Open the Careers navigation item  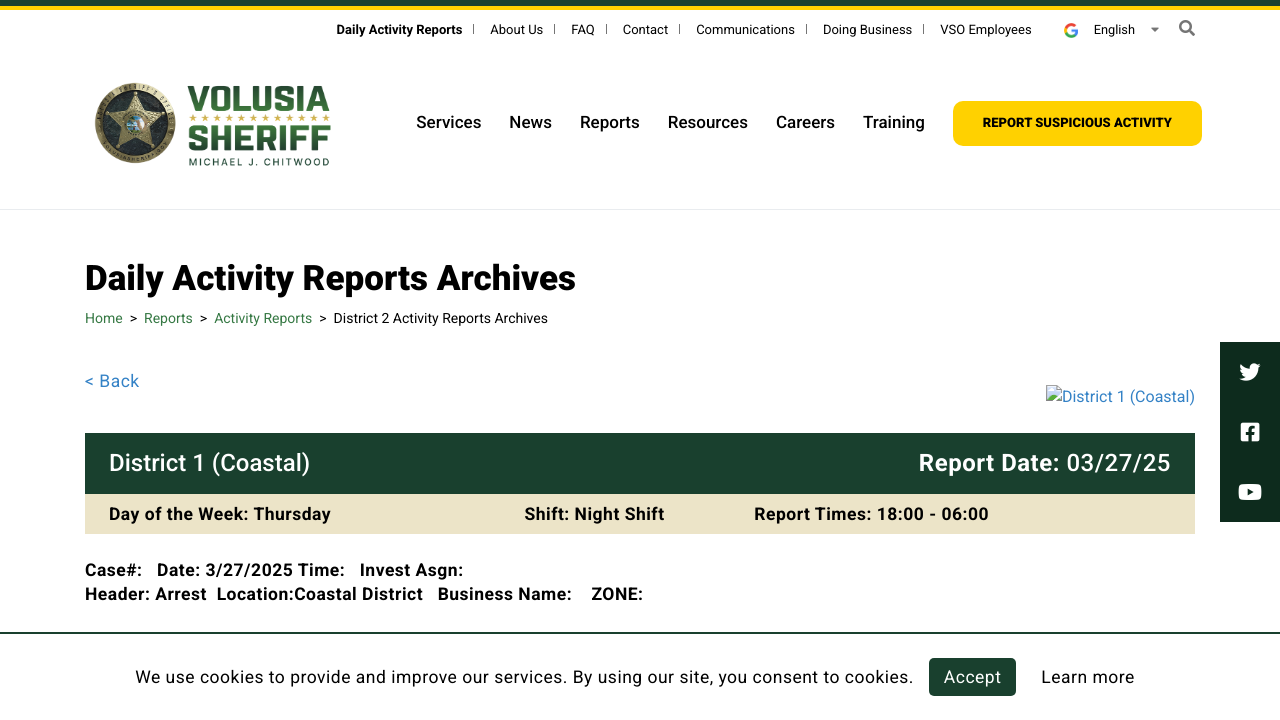point(805,122)
